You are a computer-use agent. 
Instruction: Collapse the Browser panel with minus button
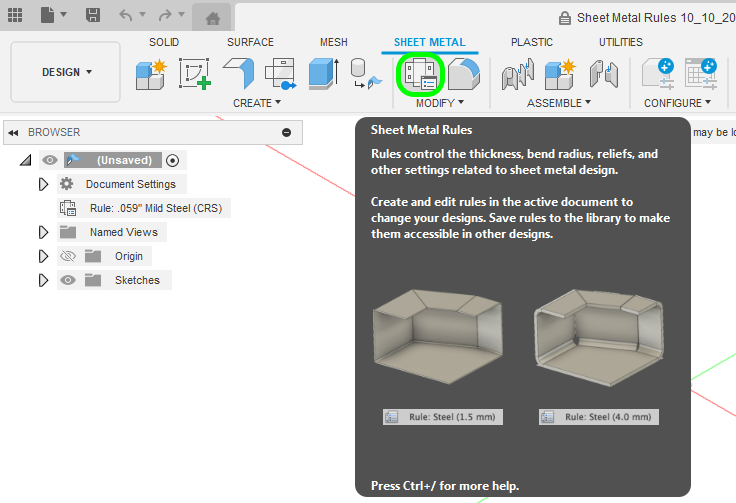tap(287, 132)
